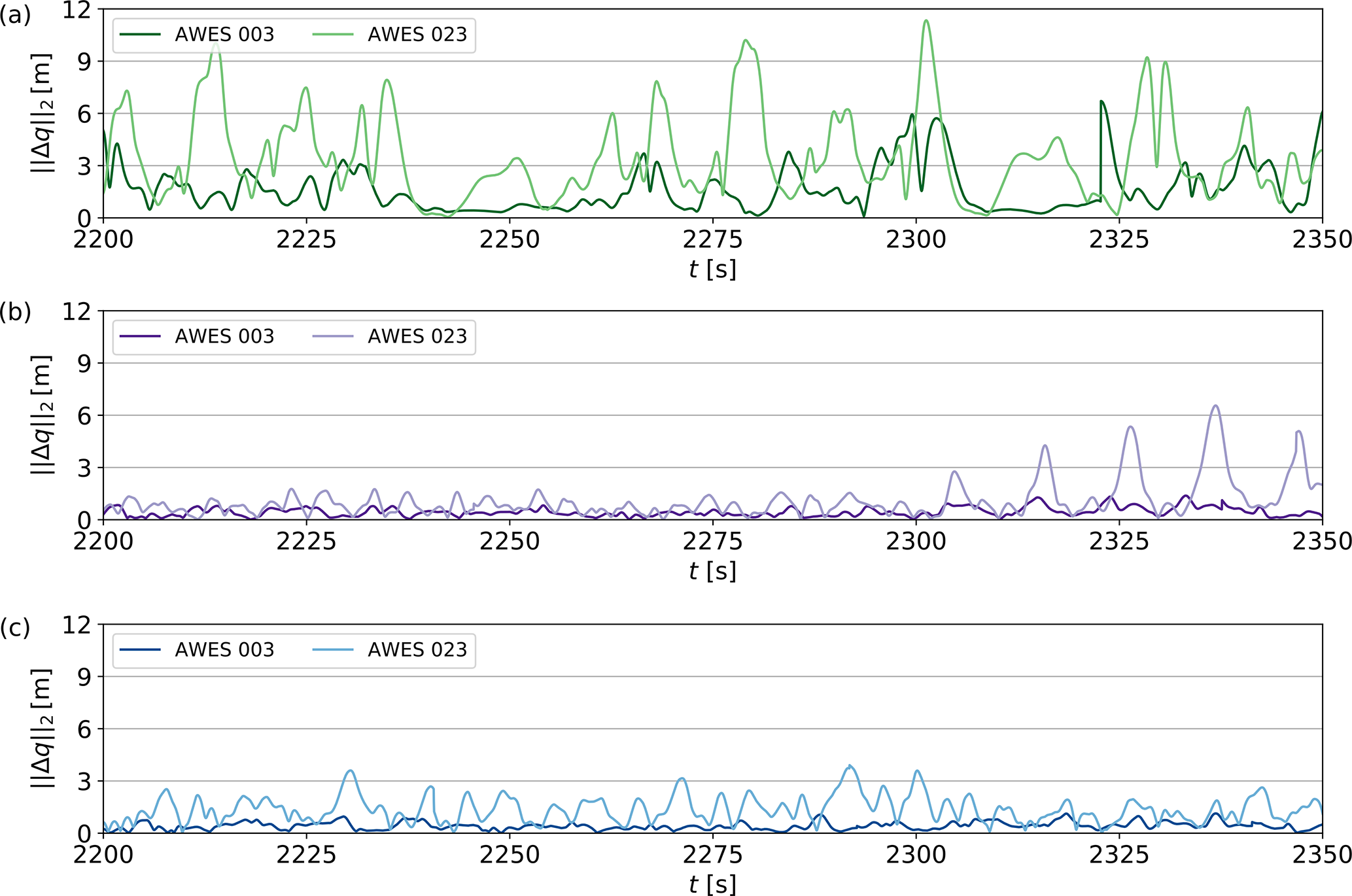Click the 12 y-tick label in panel (b)

tap(77, 311)
